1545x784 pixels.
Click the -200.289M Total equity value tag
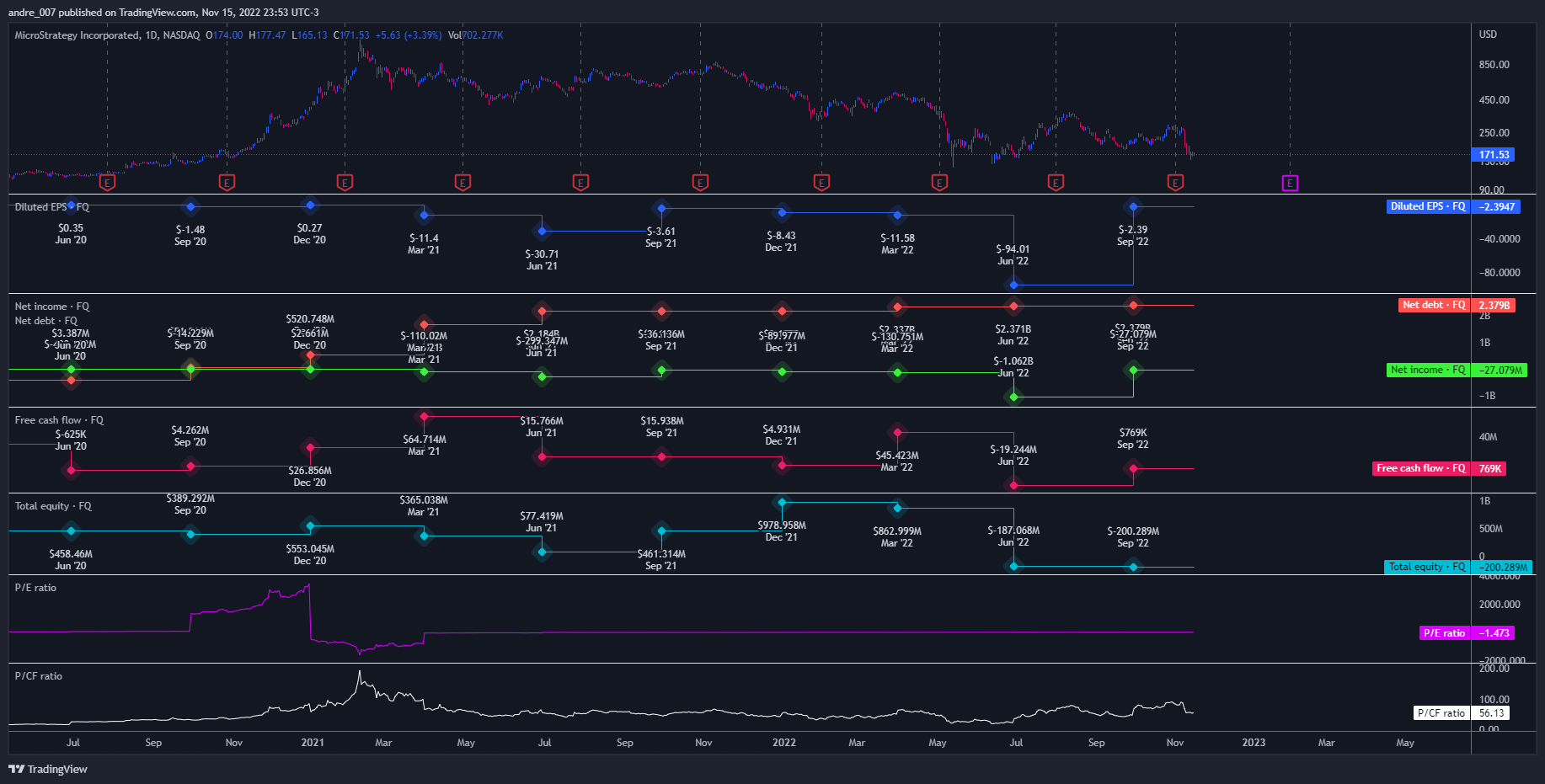[1502, 567]
